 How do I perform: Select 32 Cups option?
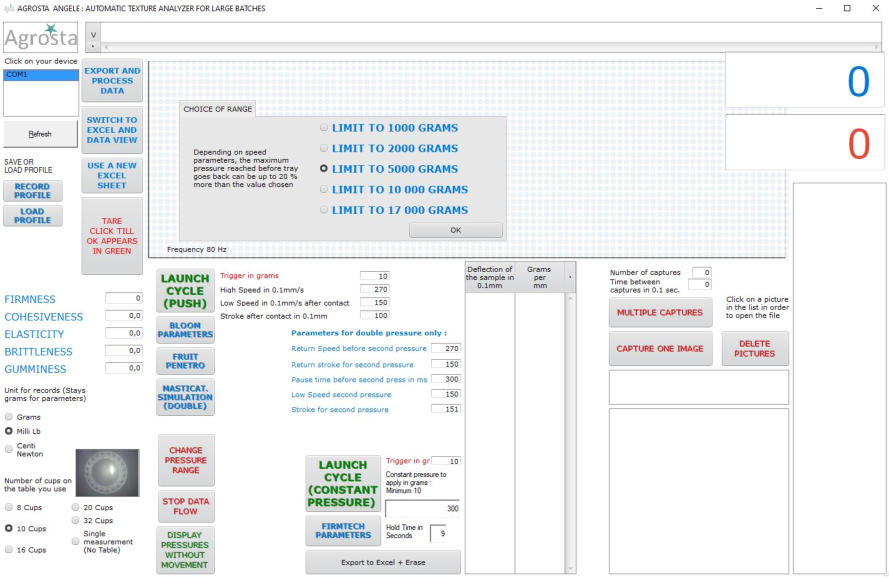(x=75, y=520)
